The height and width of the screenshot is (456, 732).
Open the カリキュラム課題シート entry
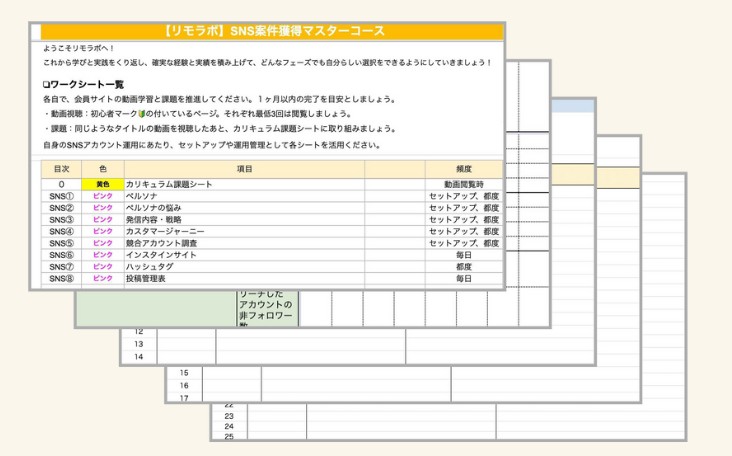(167, 185)
